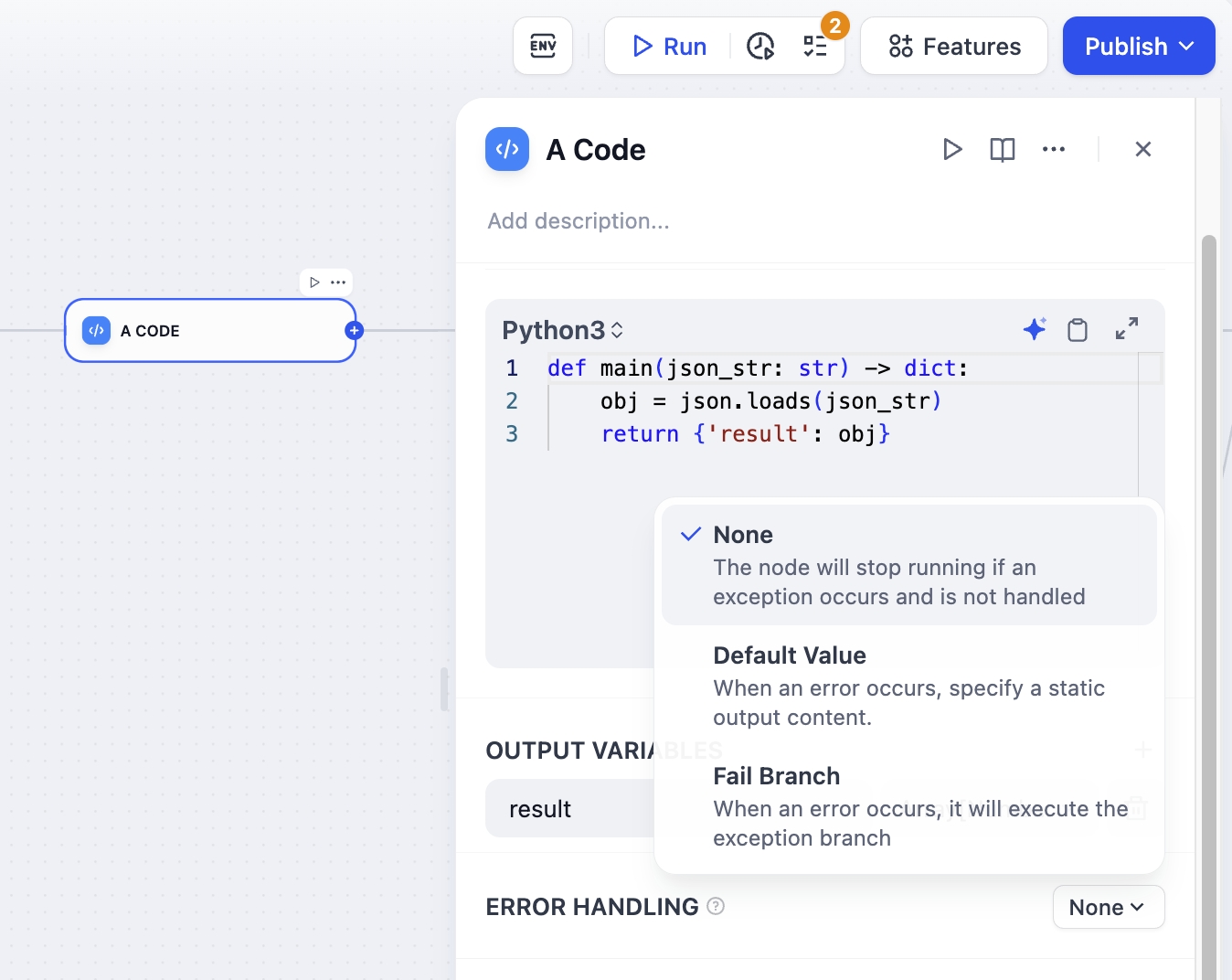
Task: Open the Features button
Action: 954,46
